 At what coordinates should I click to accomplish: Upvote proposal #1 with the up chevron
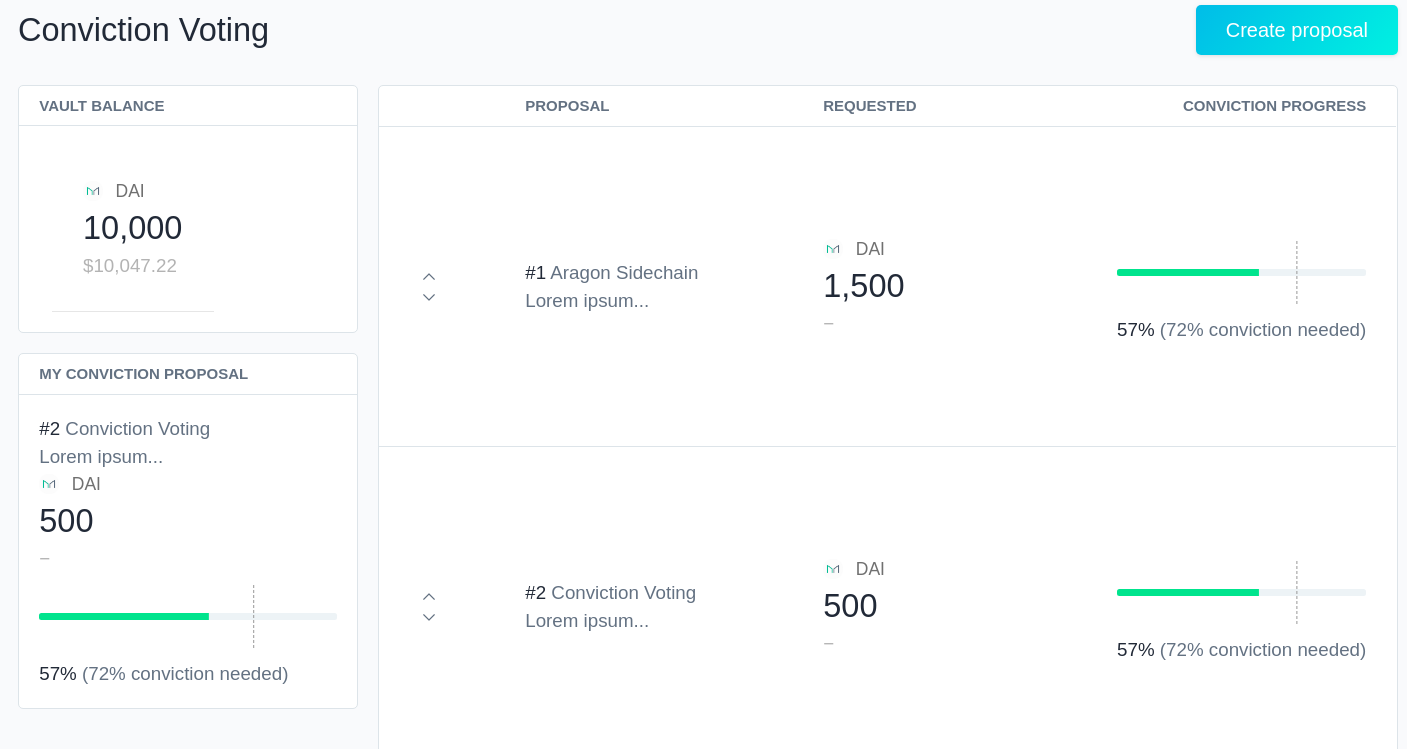coord(429,276)
